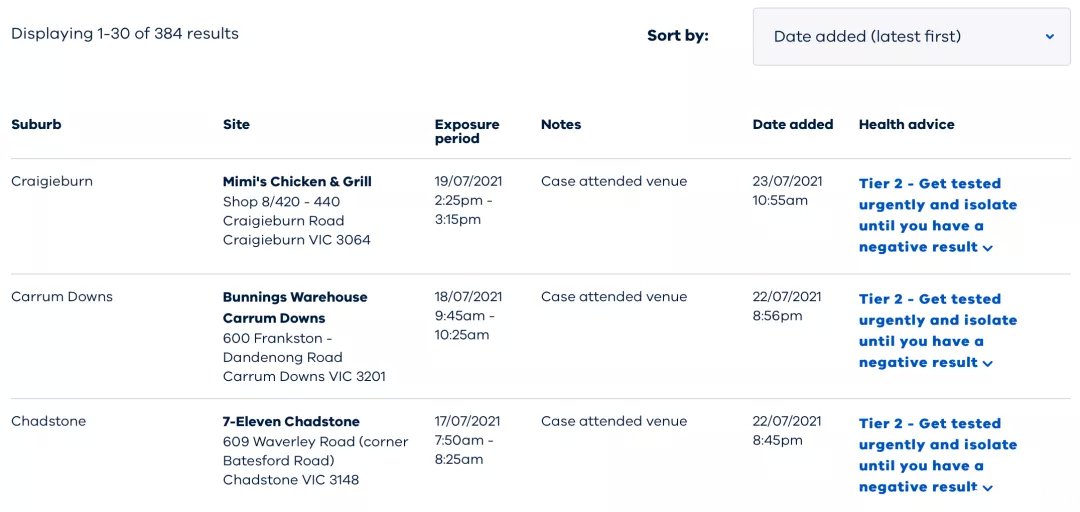The width and height of the screenshot is (1080, 512).
Task: Click chevron beside Chadstone negative result
Action: 988,488
